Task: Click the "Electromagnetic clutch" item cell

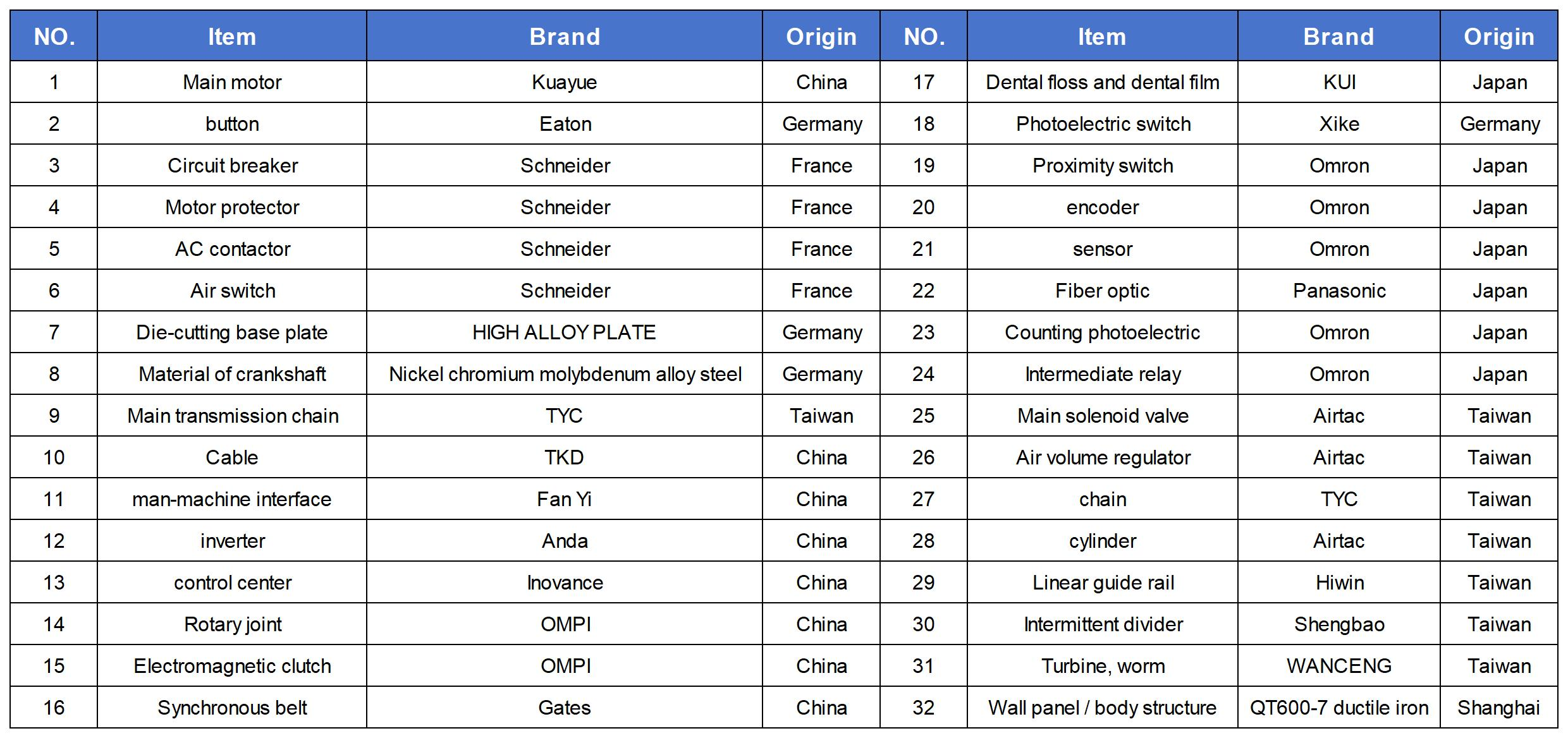Action: coord(232,666)
